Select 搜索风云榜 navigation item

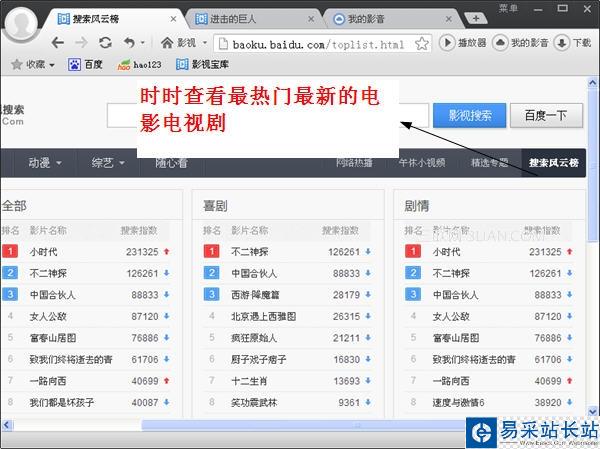pos(553,163)
